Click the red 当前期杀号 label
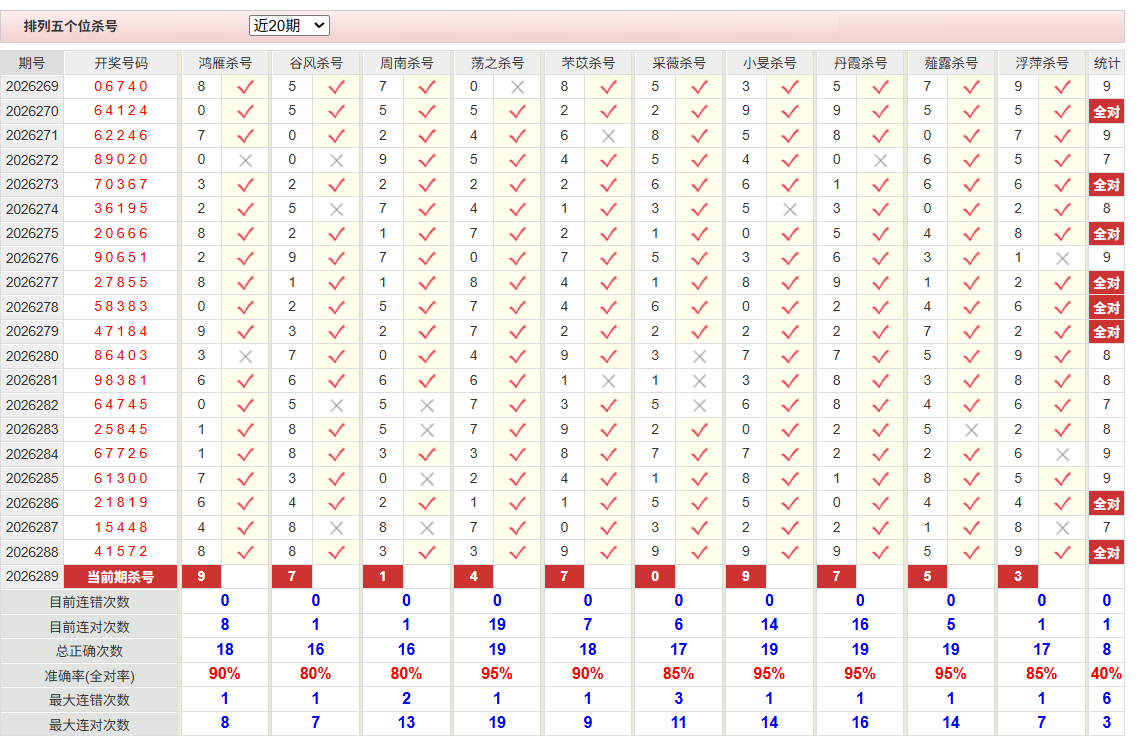 pyautogui.click(x=120, y=577)
